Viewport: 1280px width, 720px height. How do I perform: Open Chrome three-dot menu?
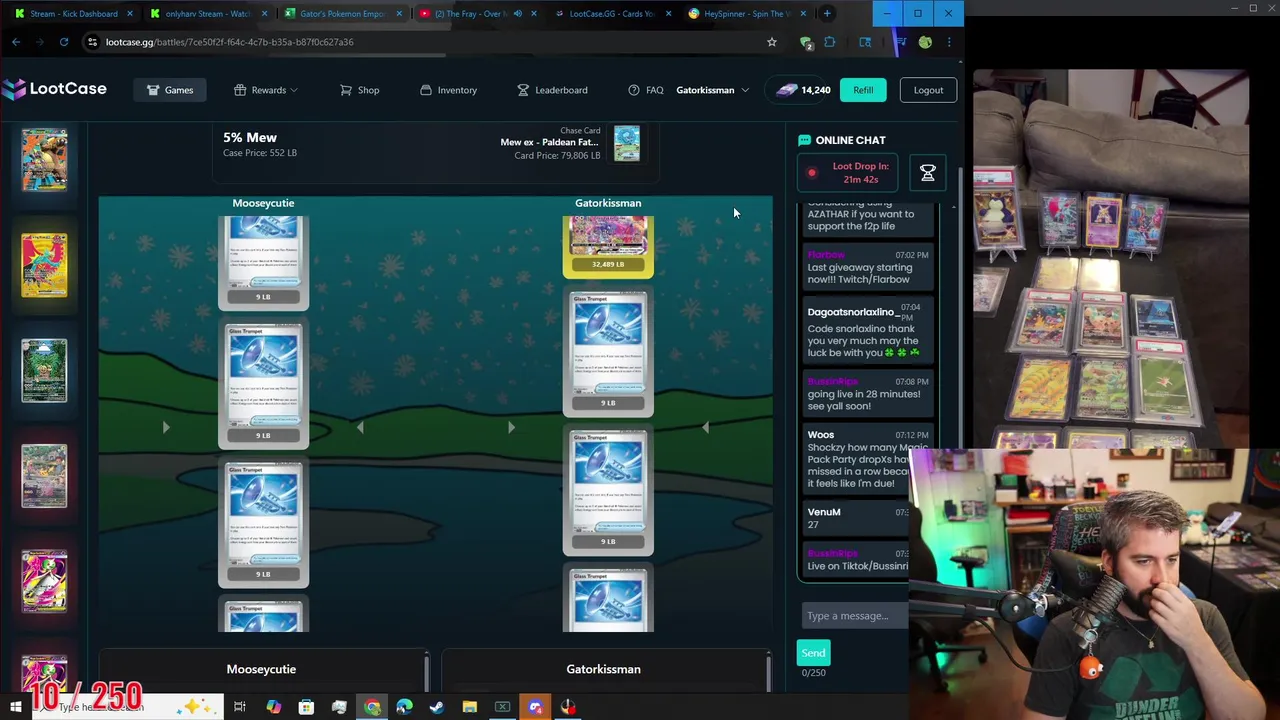point(948,42)
